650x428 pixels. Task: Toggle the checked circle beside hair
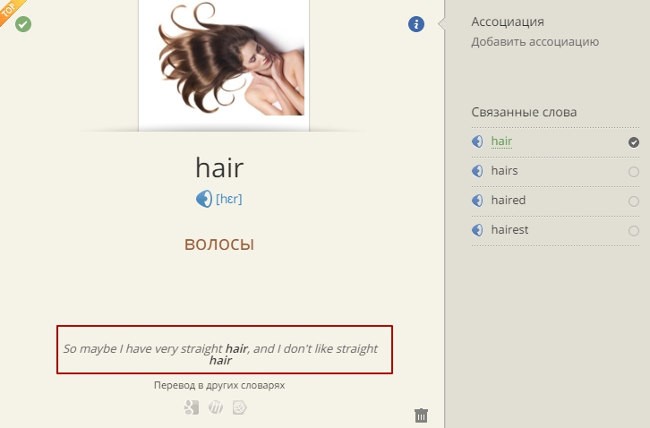pos(633,142)
